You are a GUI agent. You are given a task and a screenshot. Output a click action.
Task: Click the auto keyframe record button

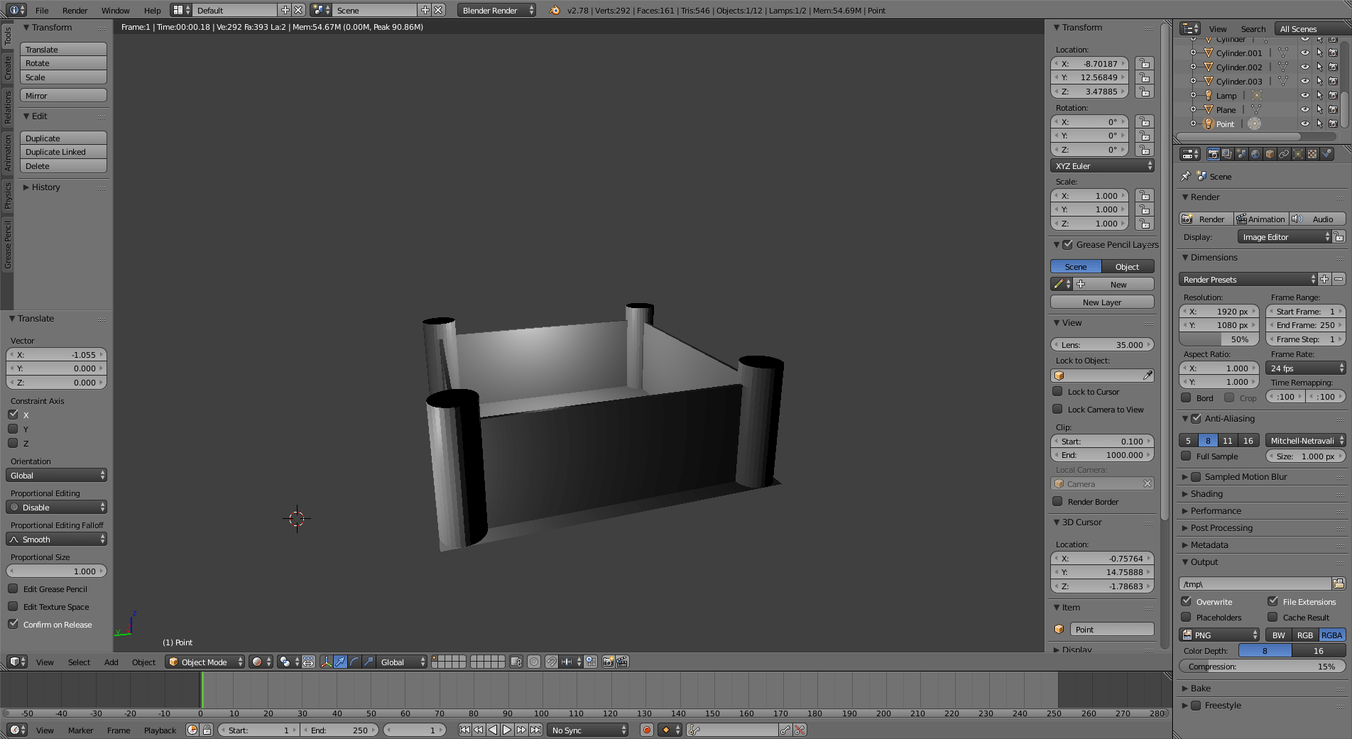(x=646, y=730)
